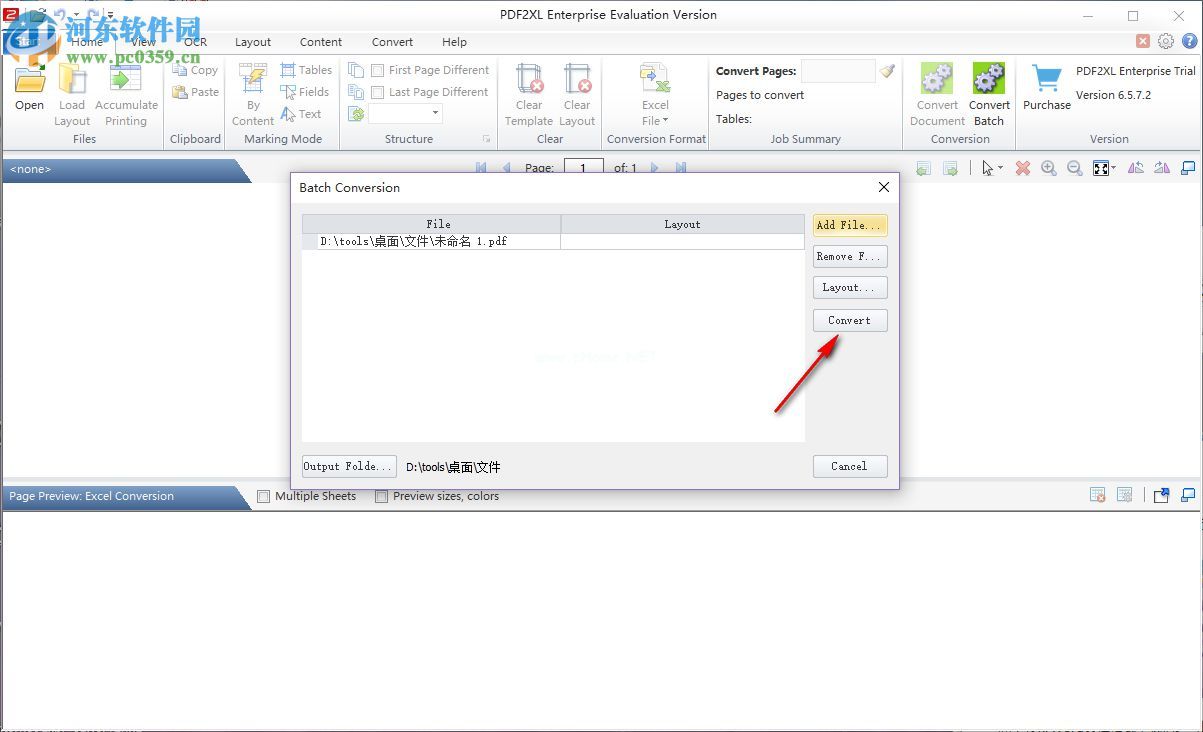Image resolution: width=1203 pixels, height=732 pixels.
Task: Expand the pointer tool dropdown arrow
Action: (1000, 168)
